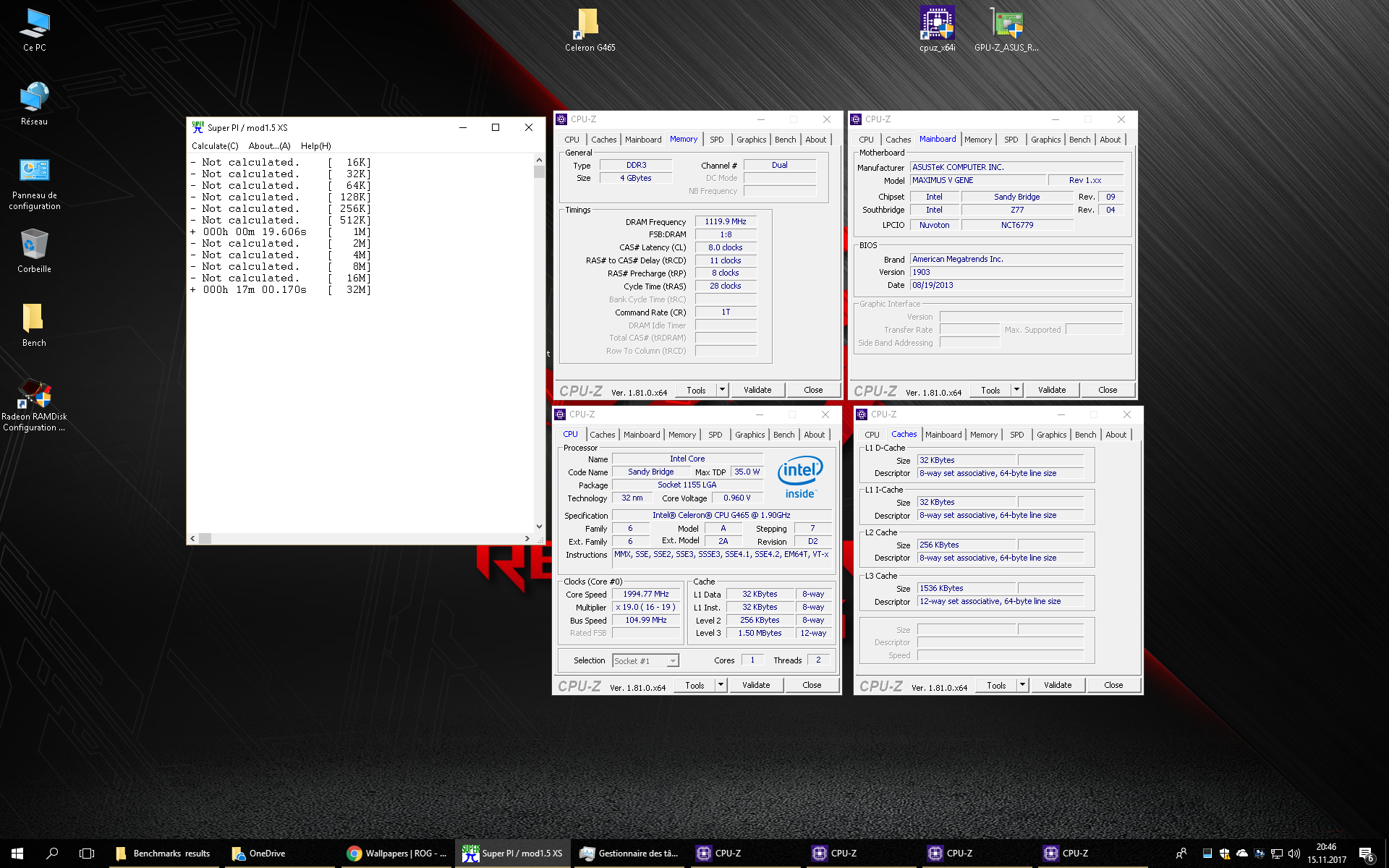
Task: Open the Bench folder icon
Action: [x=34, y=325]
